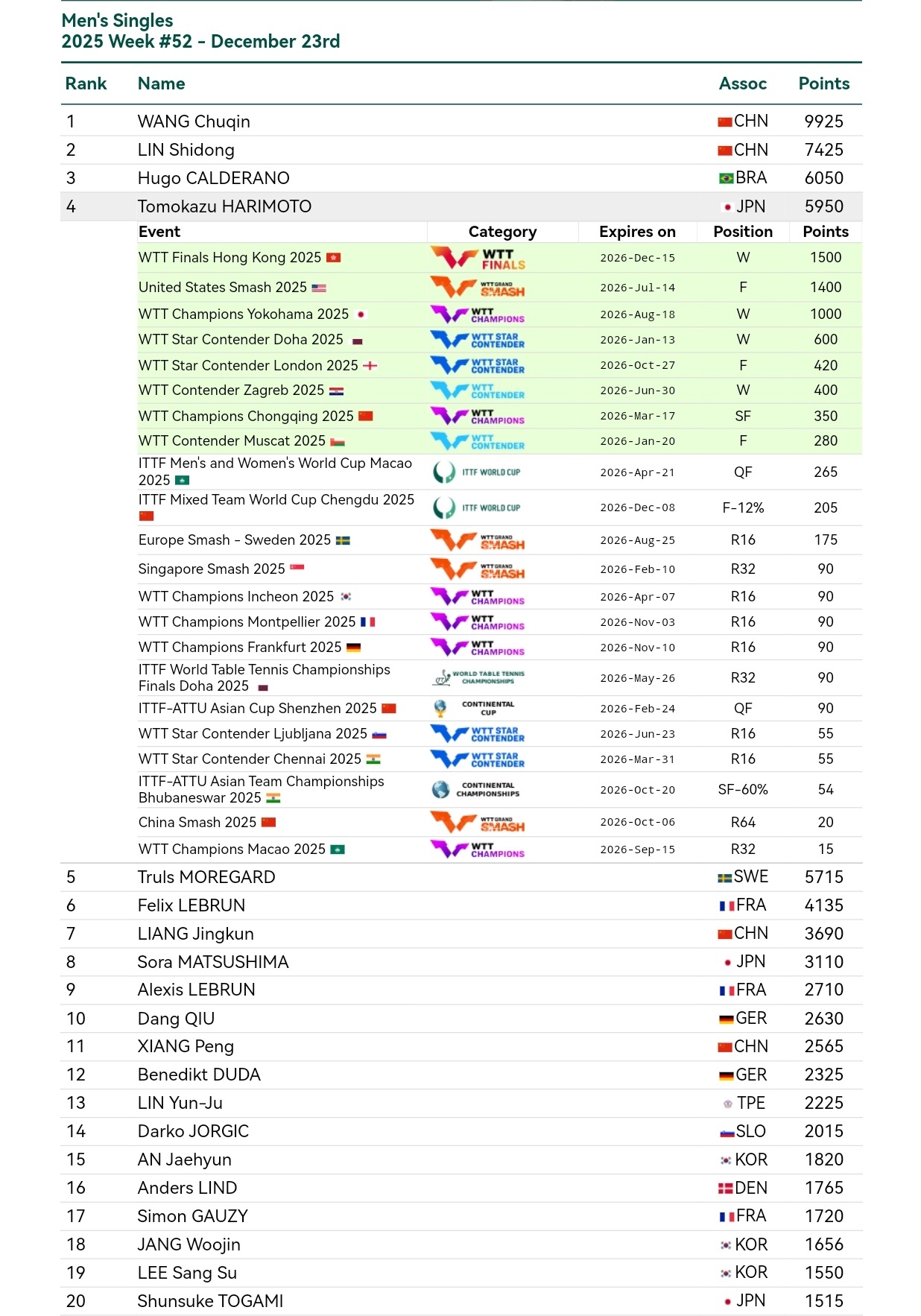Click the Champions logo in Macao 2025 row
Viewport: 921px width, 1316px height.
pos(478,850)
